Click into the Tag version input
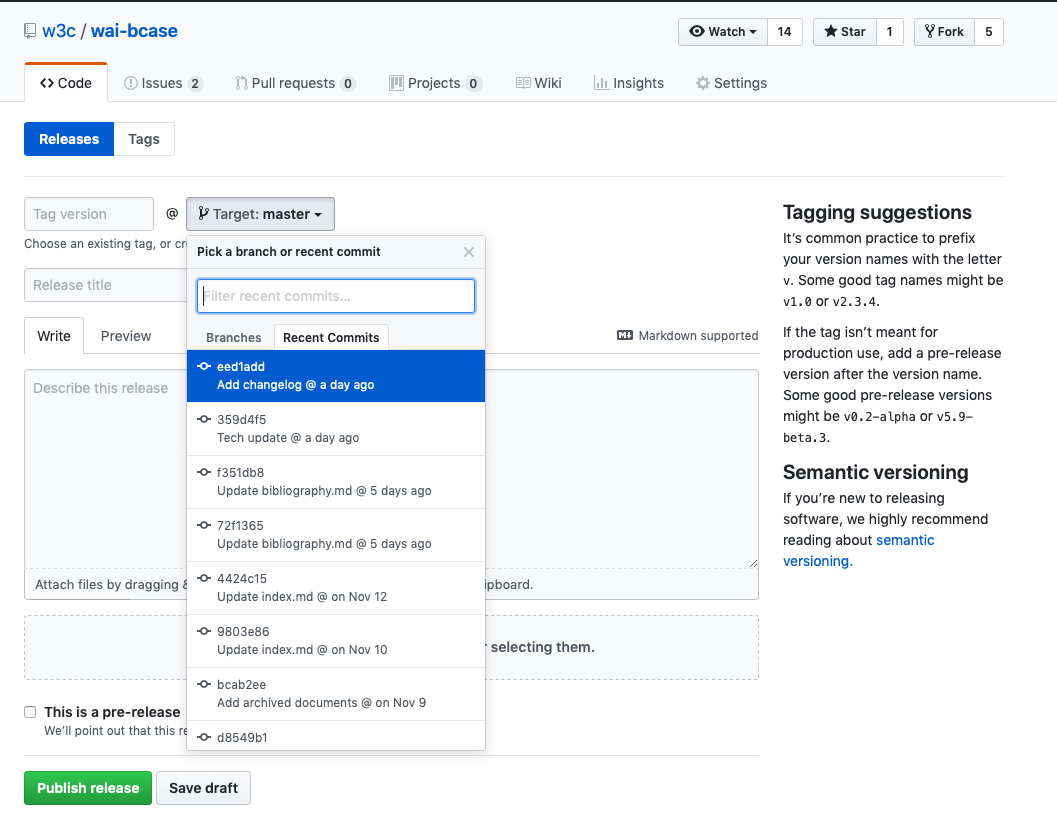The image size is (1057, 826). tap(89, 214)
